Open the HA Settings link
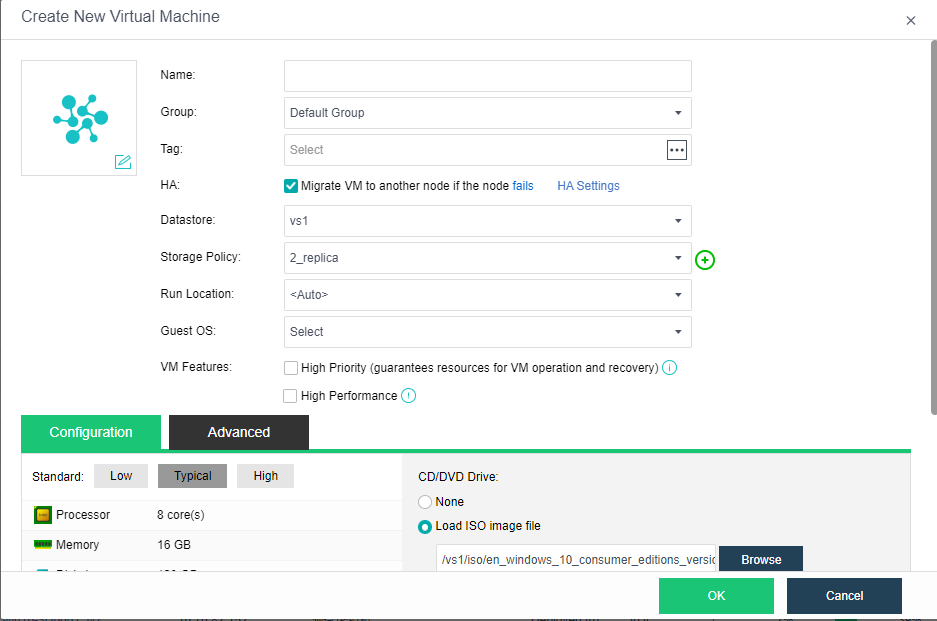The height and width of the screenshot is (621, 937). tap(588, 186)
